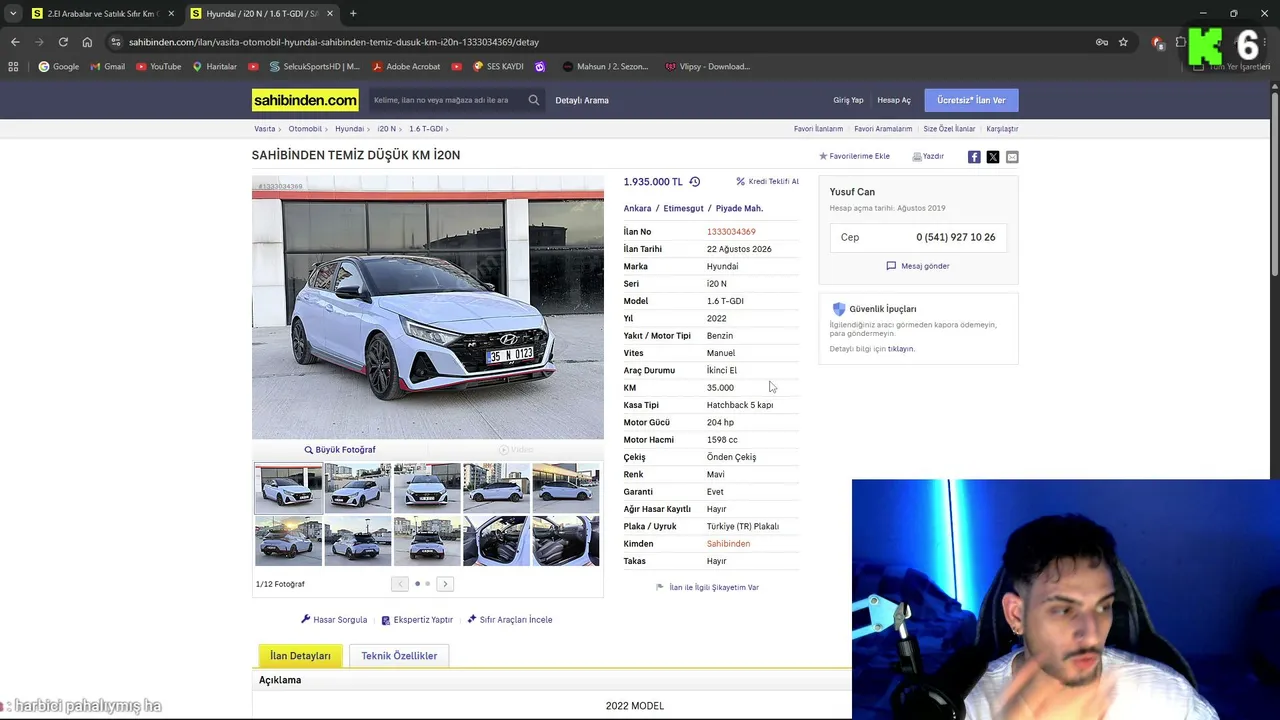Click Hasar Sorgula wrench link
The height and width of the screenshot is (720, 1280).
[x=334, y=620]
